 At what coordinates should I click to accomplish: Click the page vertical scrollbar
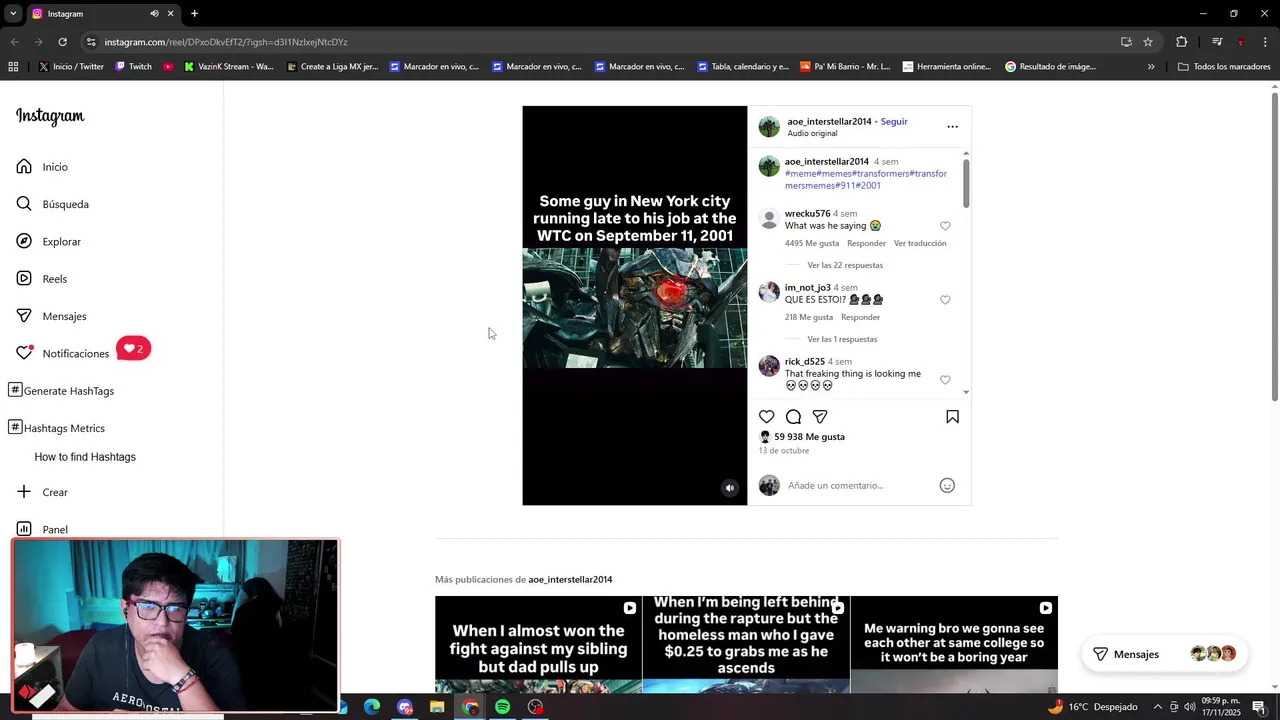(x=1274, y=245)
